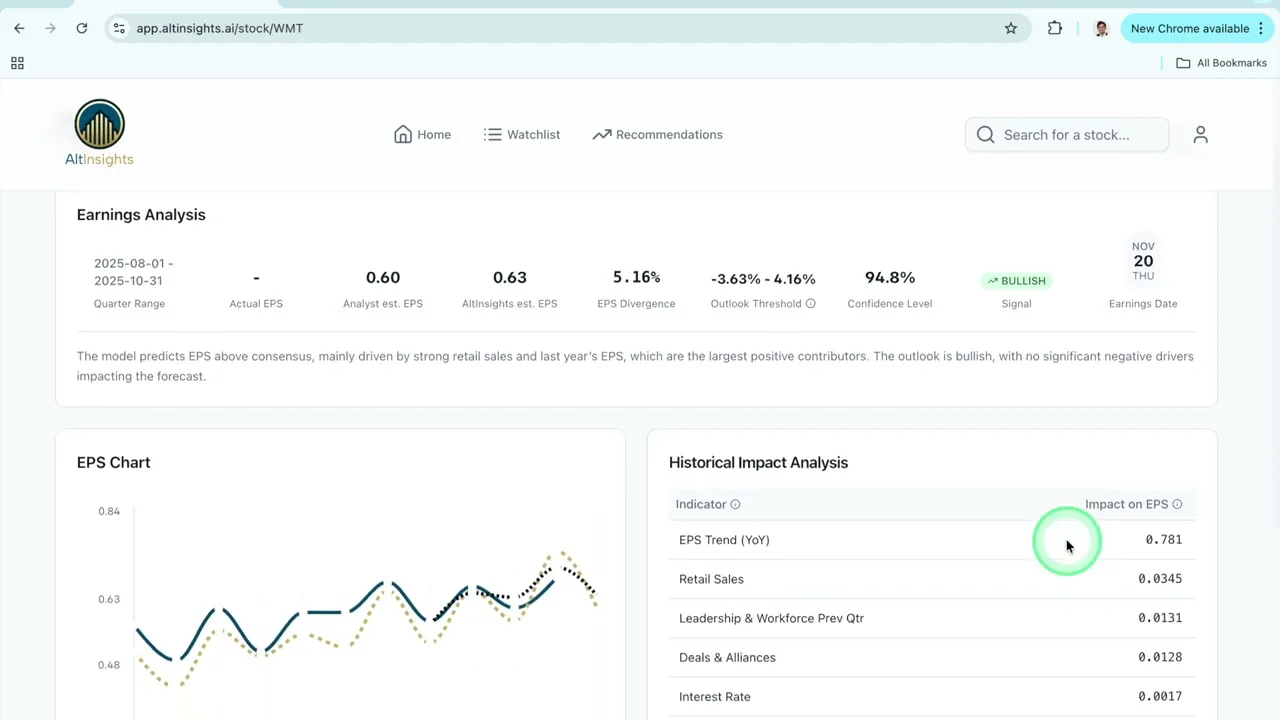Click the 0.781 impact value

tap(1164, 540)
